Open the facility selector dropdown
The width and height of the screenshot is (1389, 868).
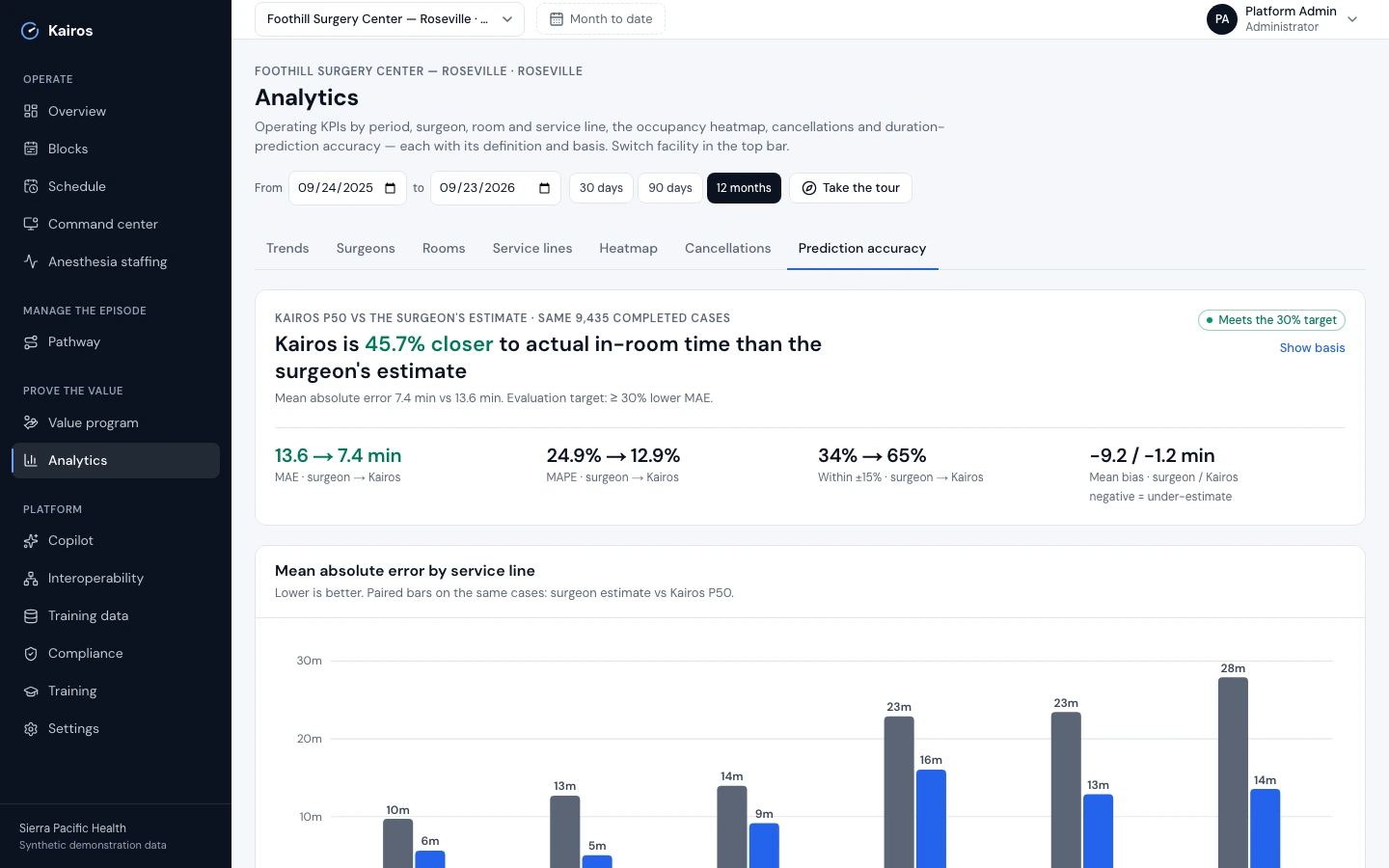click(390, 19)
